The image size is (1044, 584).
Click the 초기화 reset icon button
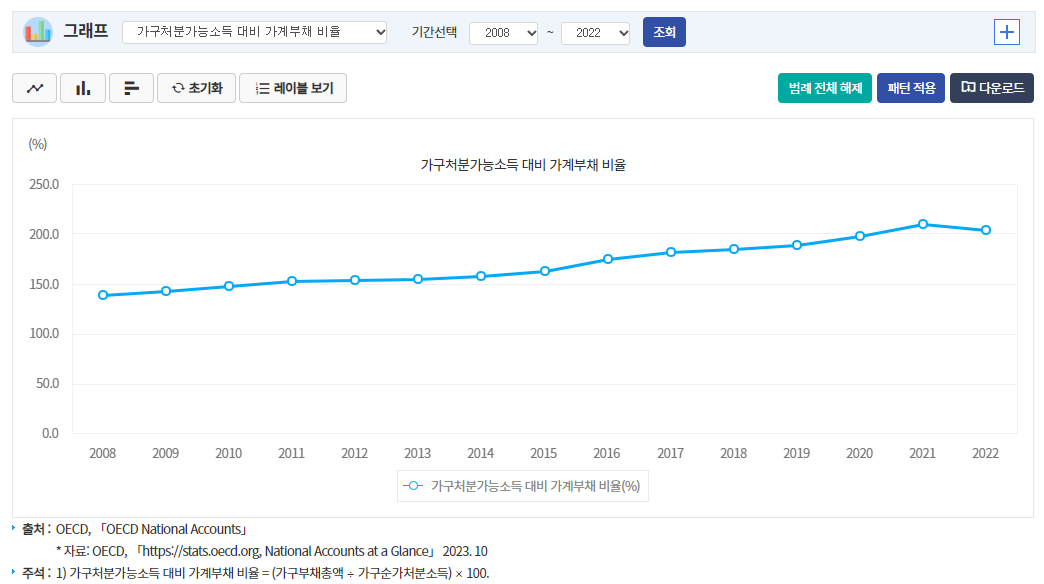[x=196, y=88]
